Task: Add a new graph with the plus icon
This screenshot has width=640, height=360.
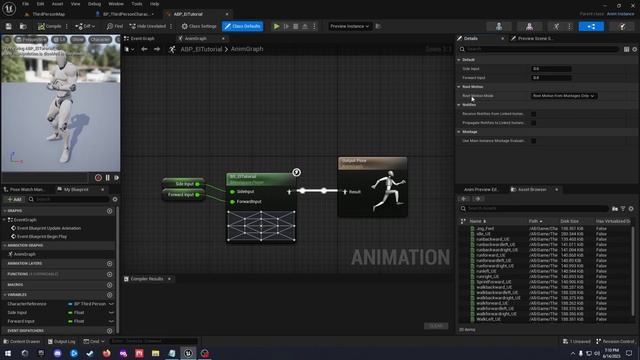Action: (109, 211)
